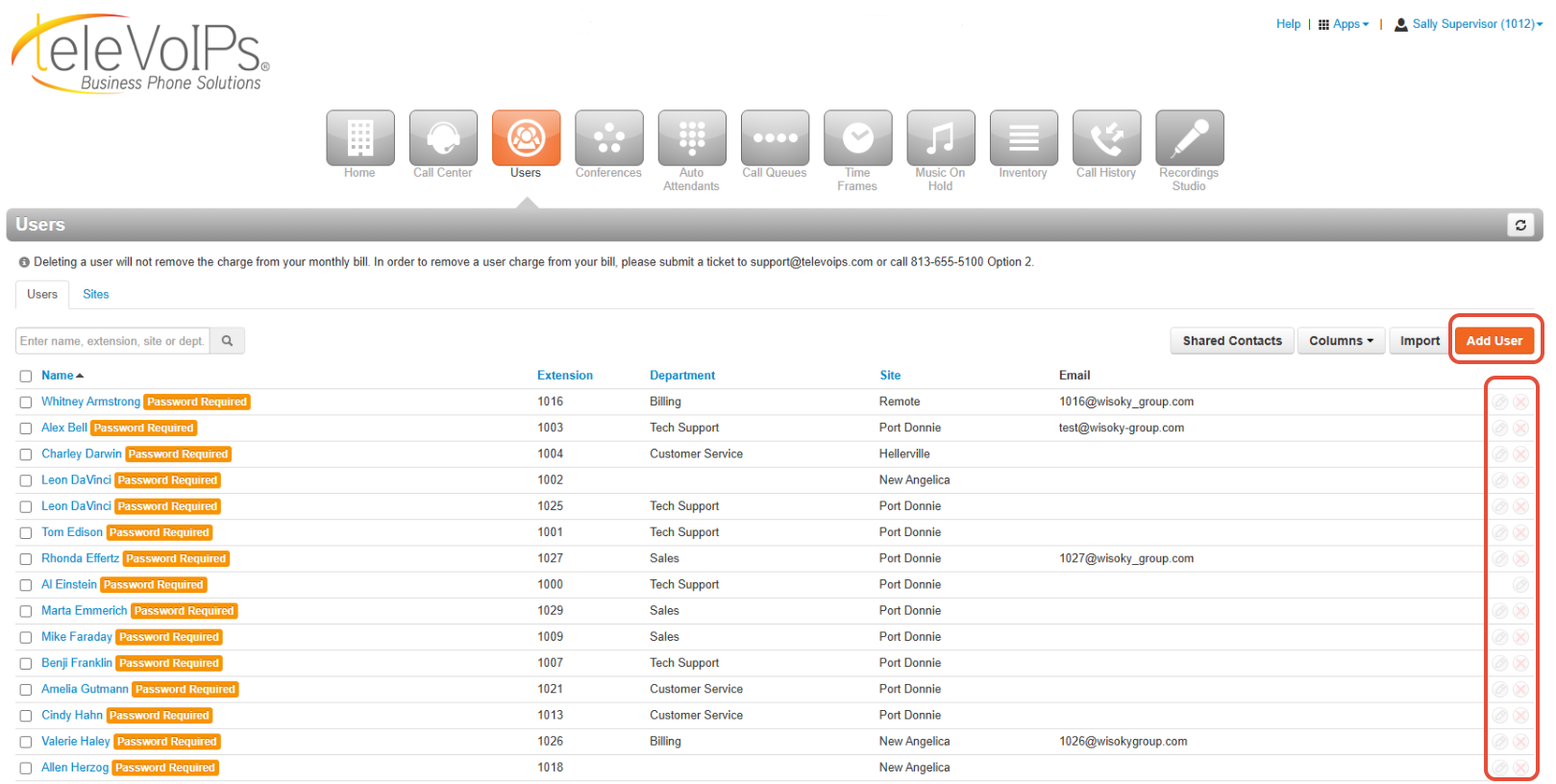Click extension 1029 cell
Screen dimensions: 1556x784
(x=551, y=611)
